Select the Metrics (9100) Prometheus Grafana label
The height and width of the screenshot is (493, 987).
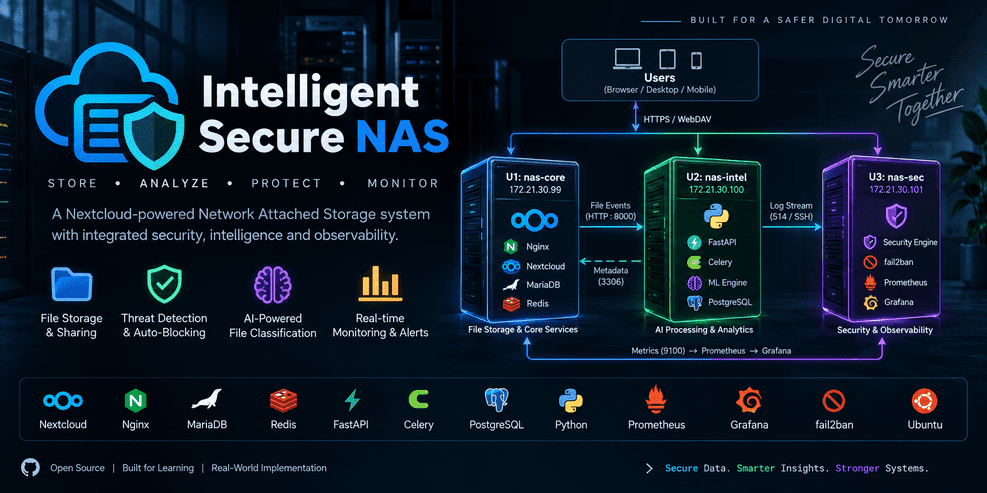(x=711, y=350)
